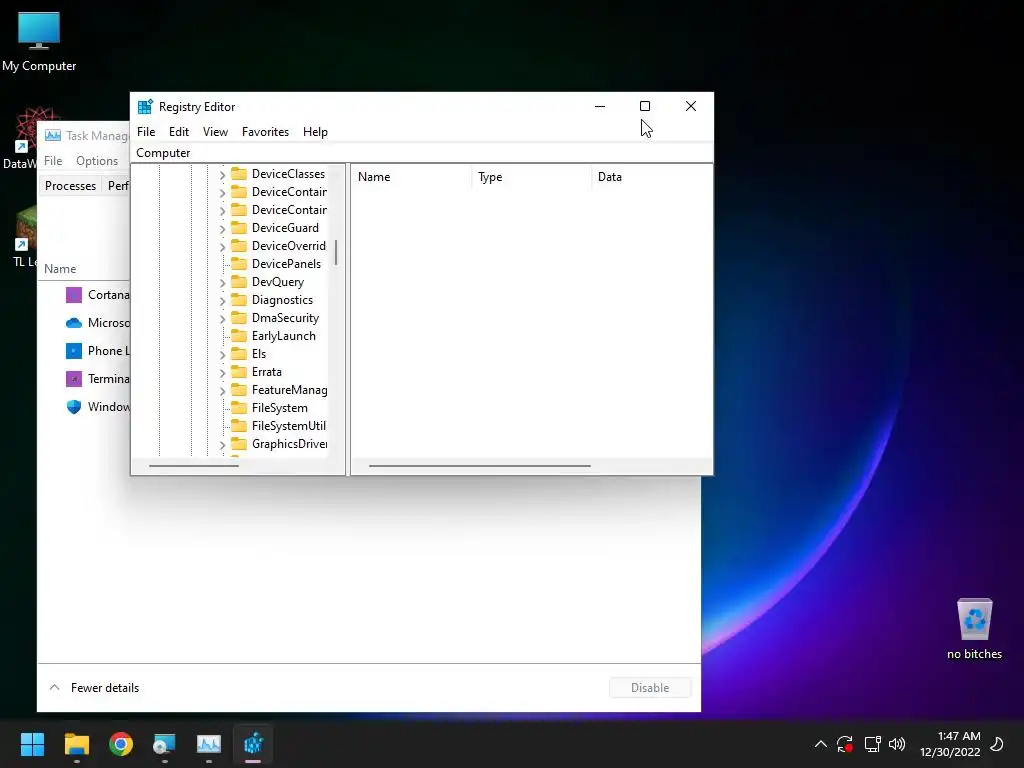Expand the GraphicsDrivers registry key
Viewport: 1024px width, 768px height.
[x=222, y=445]
